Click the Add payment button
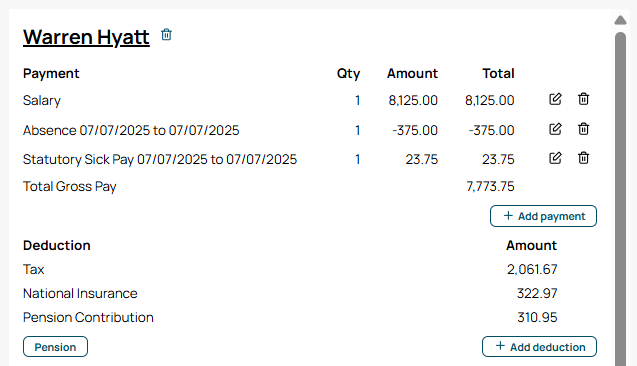This screenshot has width=637, height=366. click(543, 216)
